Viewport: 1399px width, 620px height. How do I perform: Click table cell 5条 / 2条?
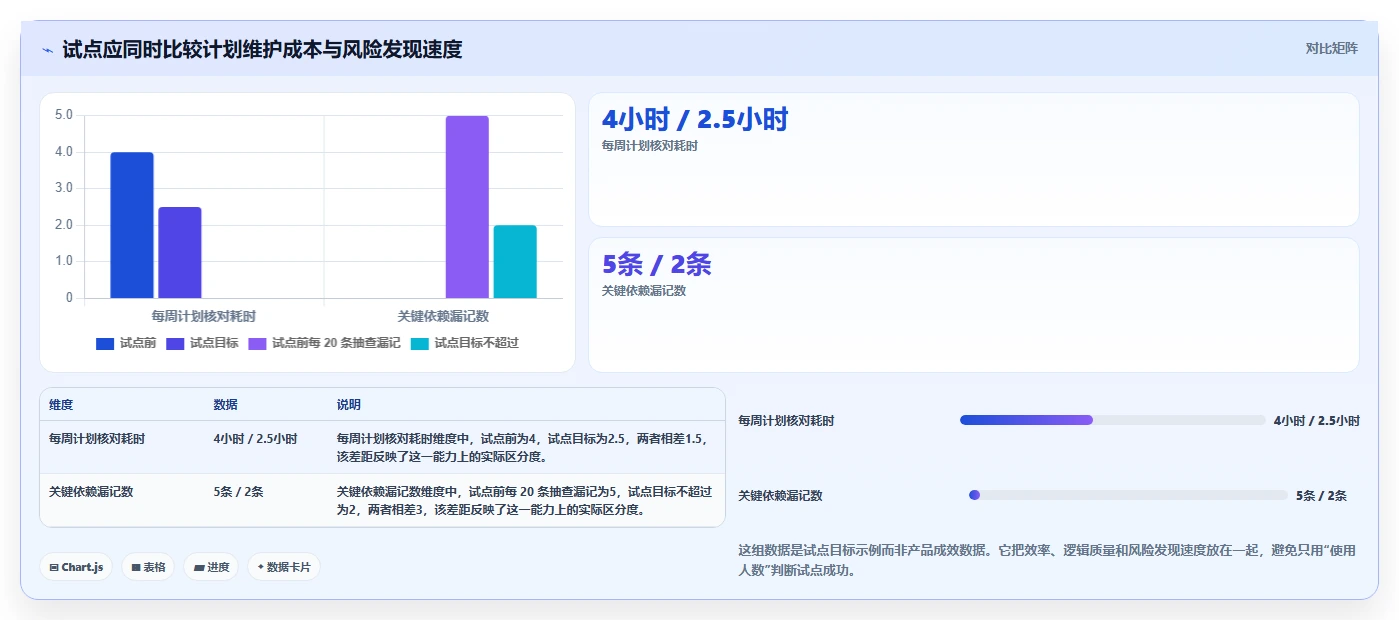click(x=238, y=492)
